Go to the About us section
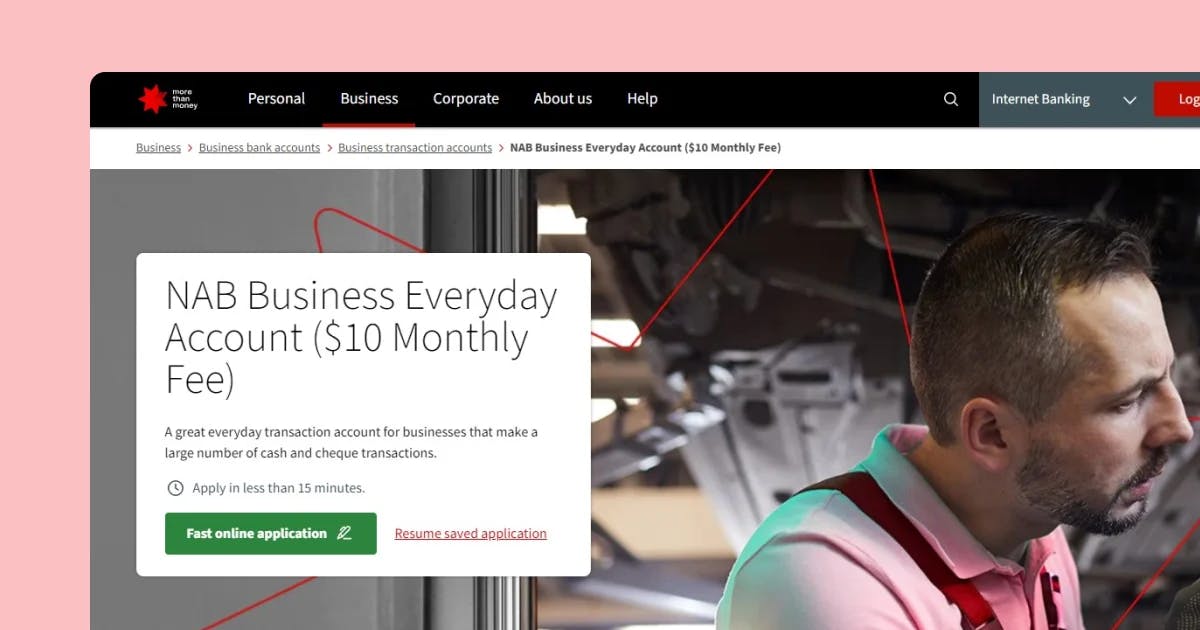Viewport: 1200px width, 630px height. [563, 98]
